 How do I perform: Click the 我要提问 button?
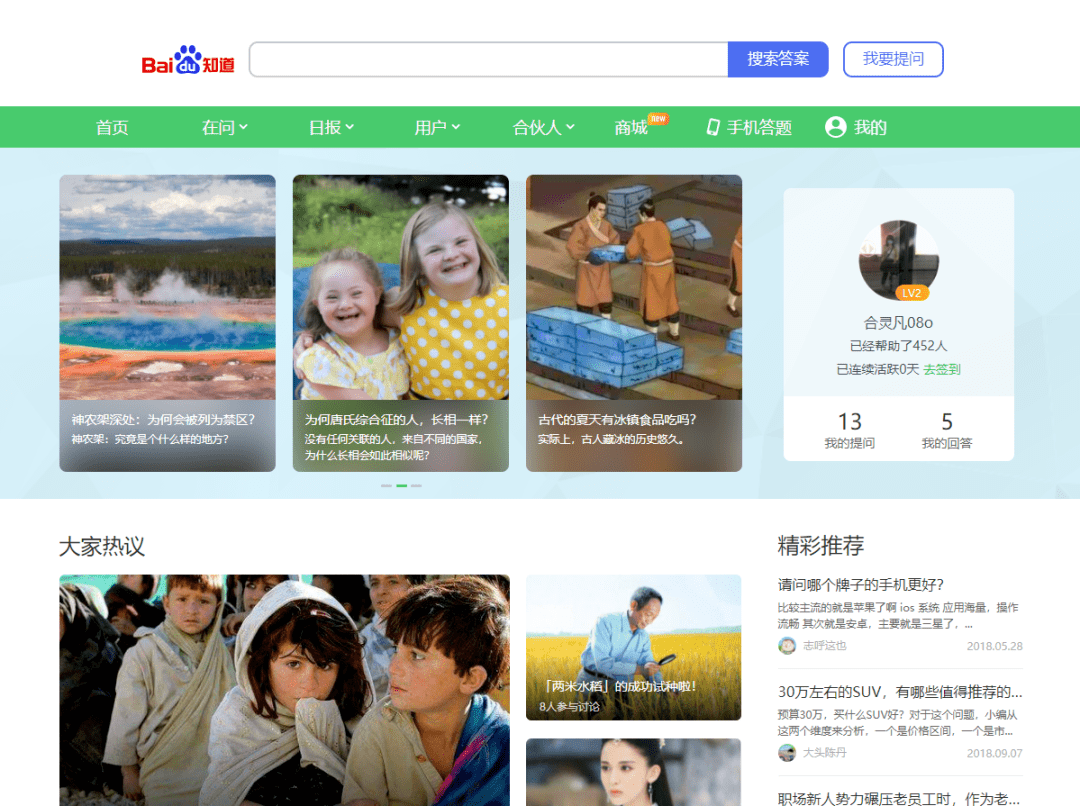(x=893, y=59)
